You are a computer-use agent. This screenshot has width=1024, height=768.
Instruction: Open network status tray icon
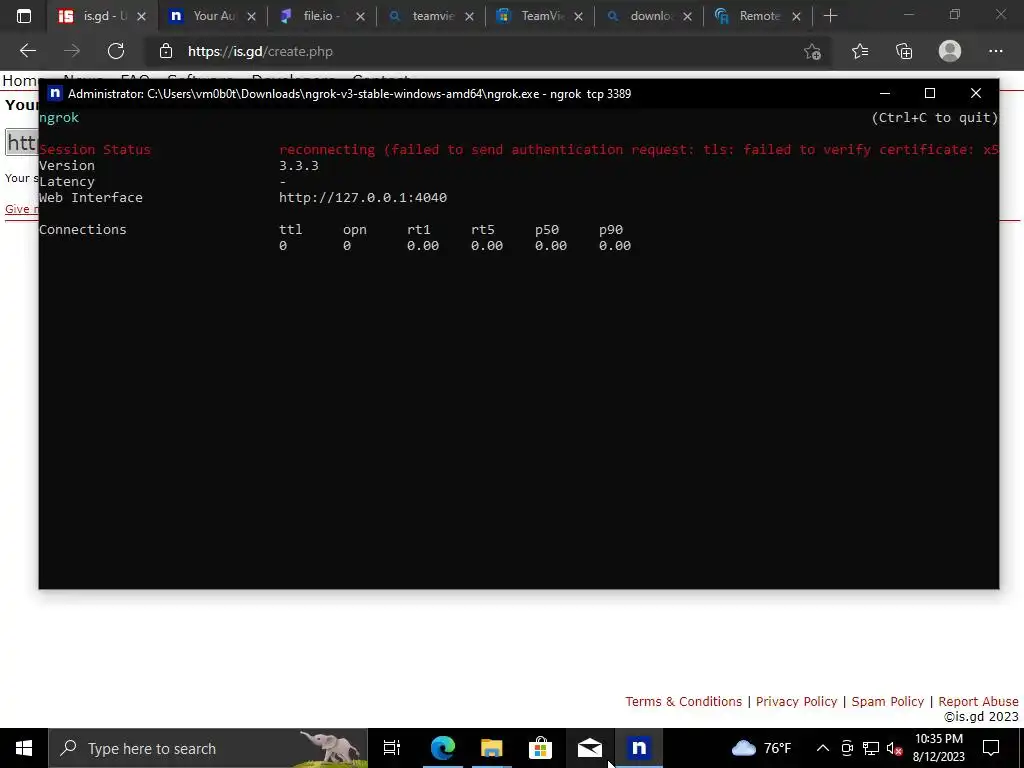click(x=871, y=748)
